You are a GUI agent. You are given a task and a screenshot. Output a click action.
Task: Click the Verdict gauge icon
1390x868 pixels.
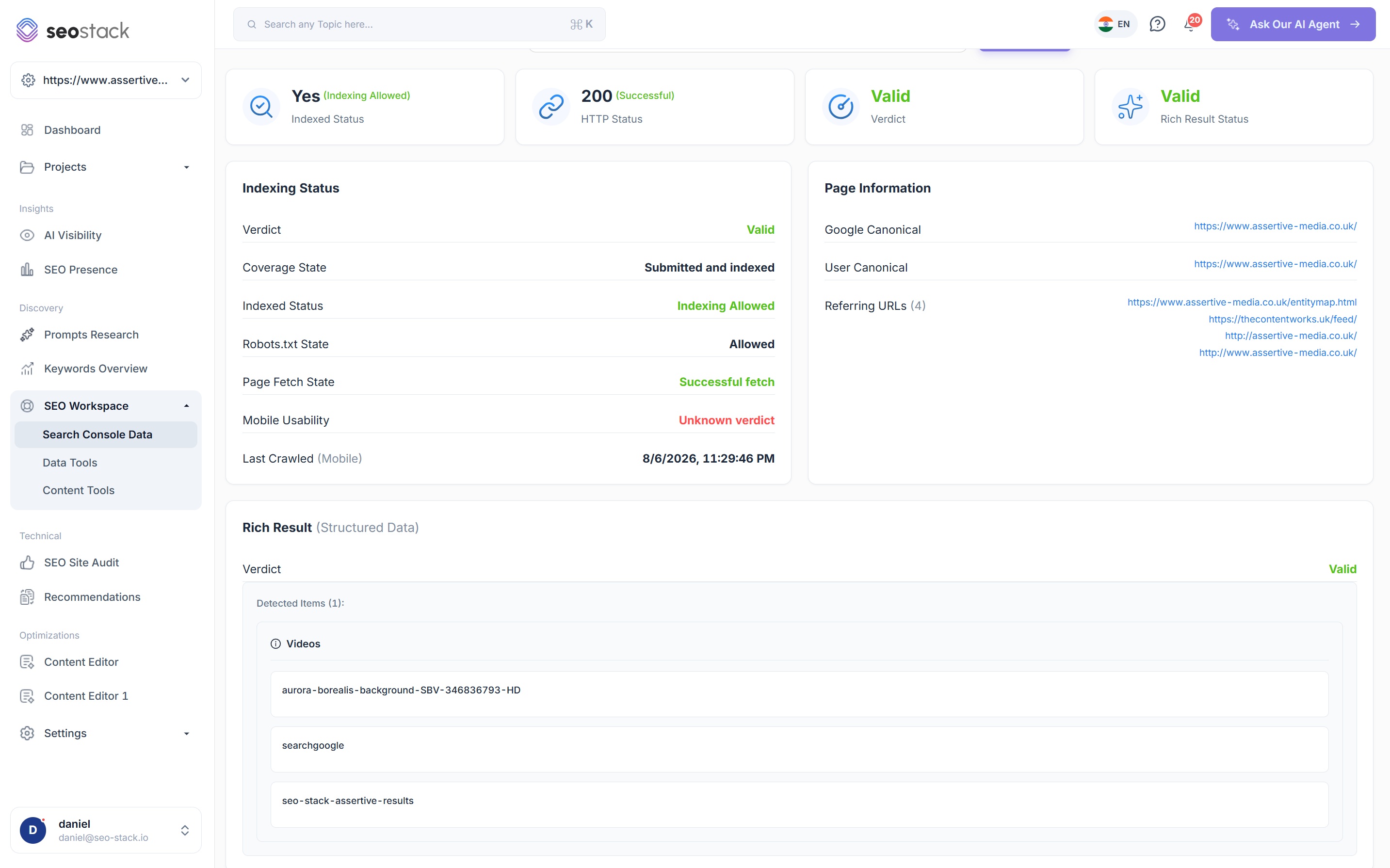point(840,107)
